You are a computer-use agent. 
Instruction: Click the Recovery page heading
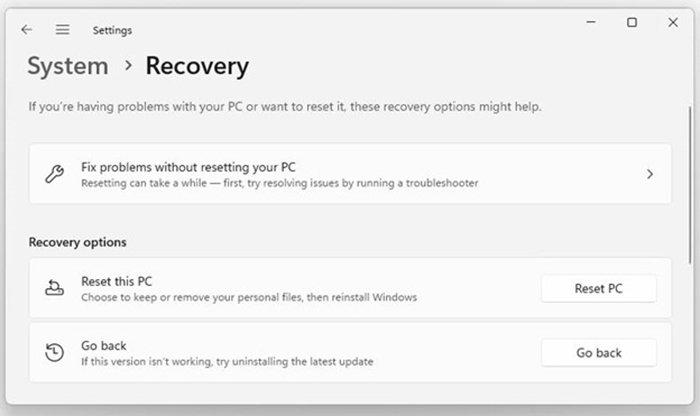(x=197, y=67)
